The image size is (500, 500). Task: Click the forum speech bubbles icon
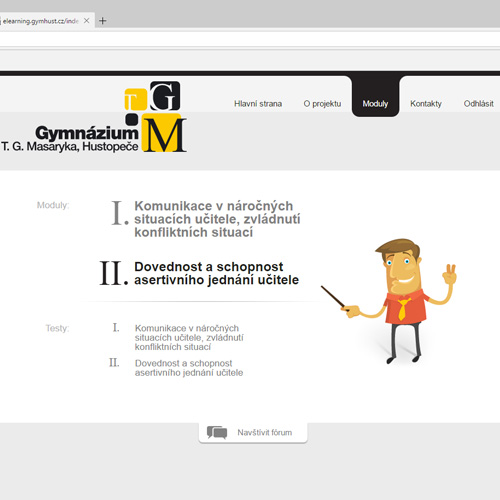coord(217,433)
